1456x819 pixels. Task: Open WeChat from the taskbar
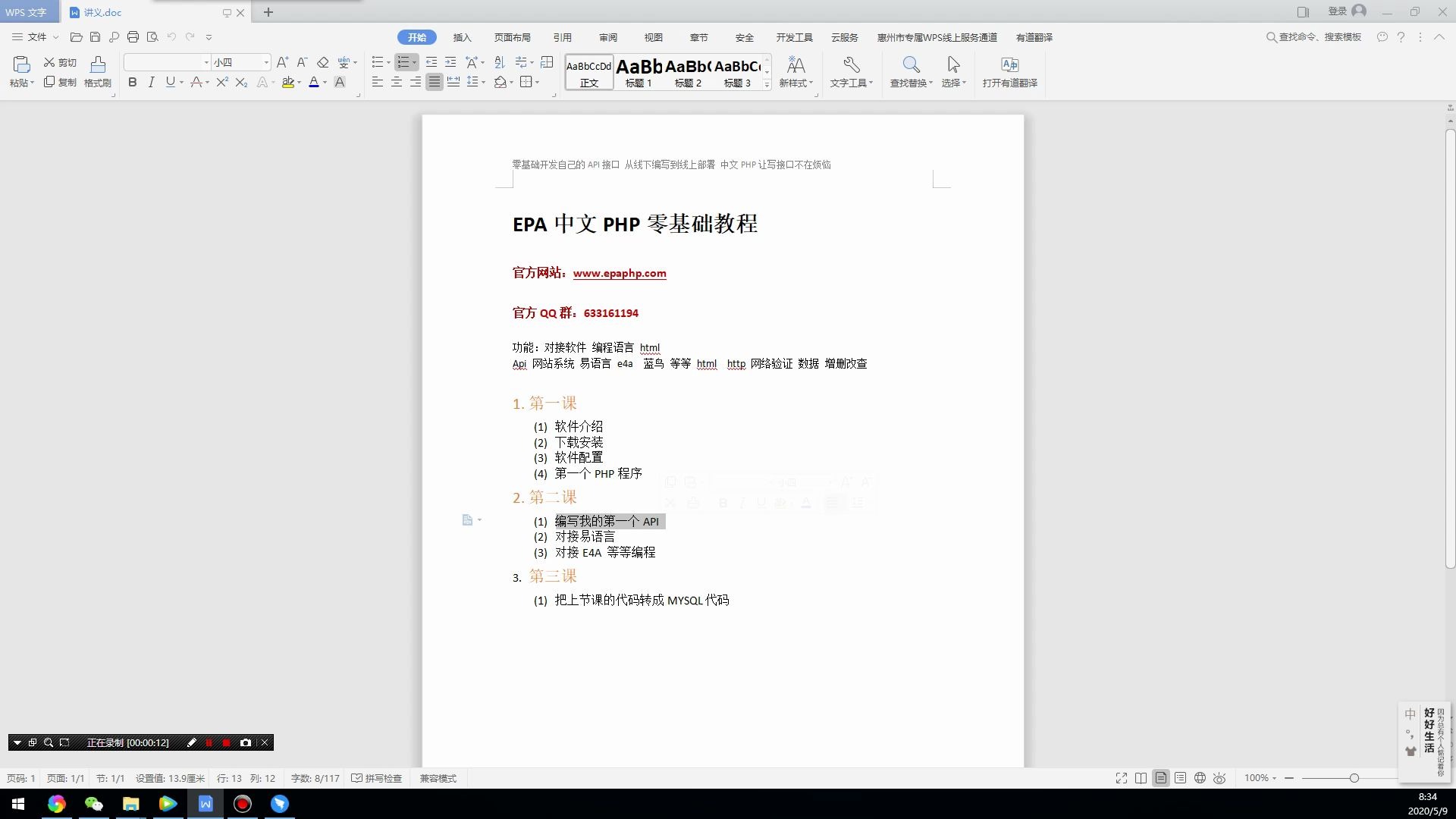(93, 804)
